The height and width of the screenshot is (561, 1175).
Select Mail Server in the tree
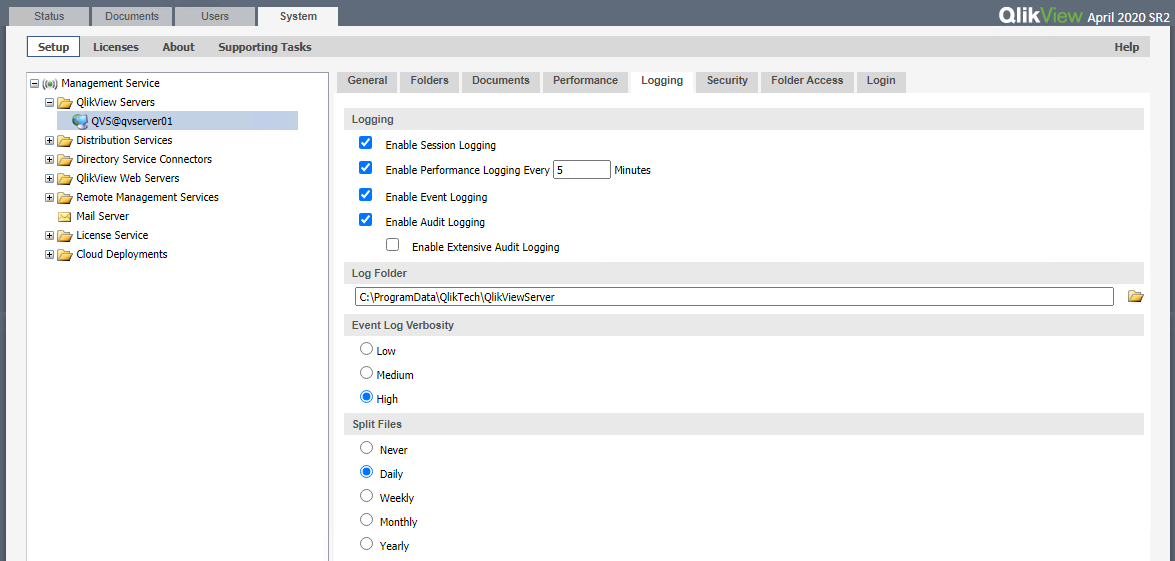coord(103,216)
